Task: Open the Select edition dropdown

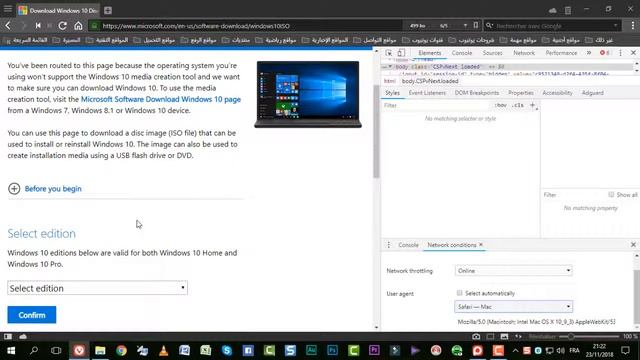Action: [x=98, y=288]
